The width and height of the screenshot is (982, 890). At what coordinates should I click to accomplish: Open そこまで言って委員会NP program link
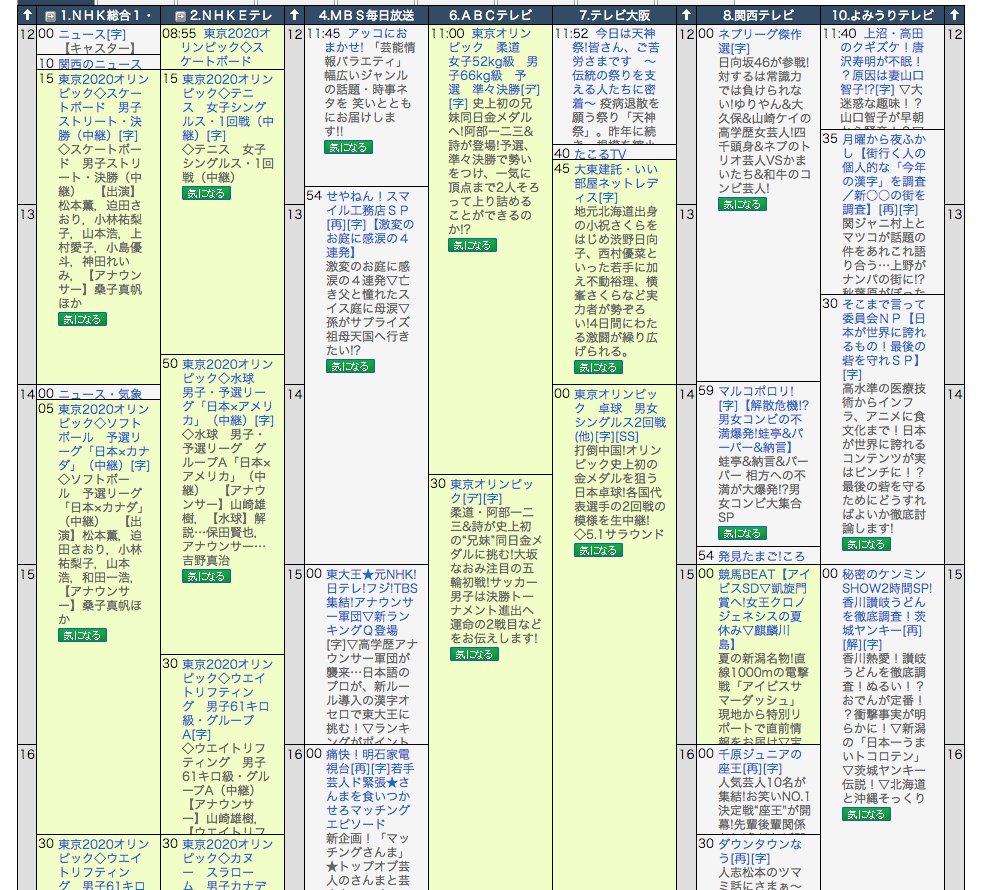click(x=884, y=339)
